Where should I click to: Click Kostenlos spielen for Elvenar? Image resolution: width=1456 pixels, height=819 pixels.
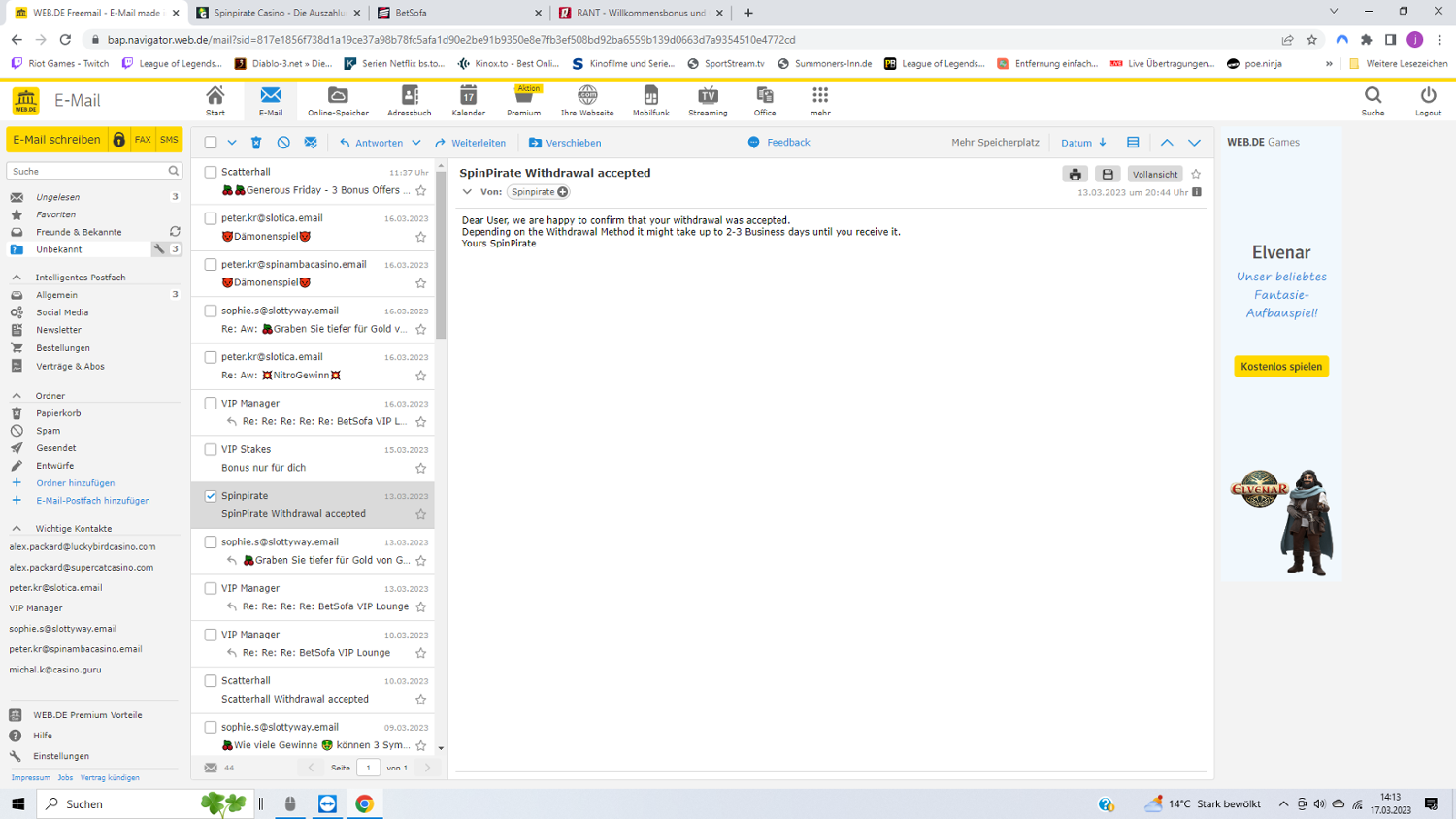(1281, 366)
